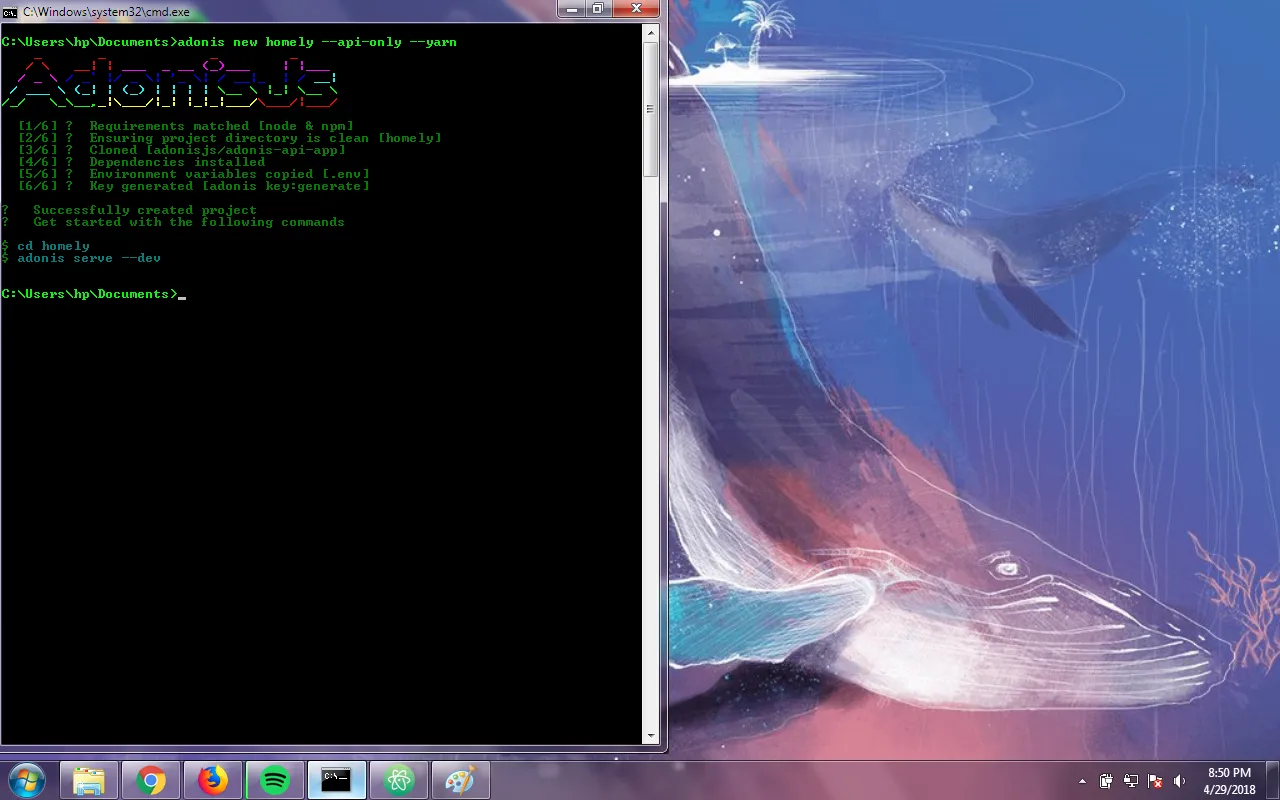Viewport: 1280px width, 800px height.
Task: Click the cmd scrollbar up arrow
Action: (650, 34)
